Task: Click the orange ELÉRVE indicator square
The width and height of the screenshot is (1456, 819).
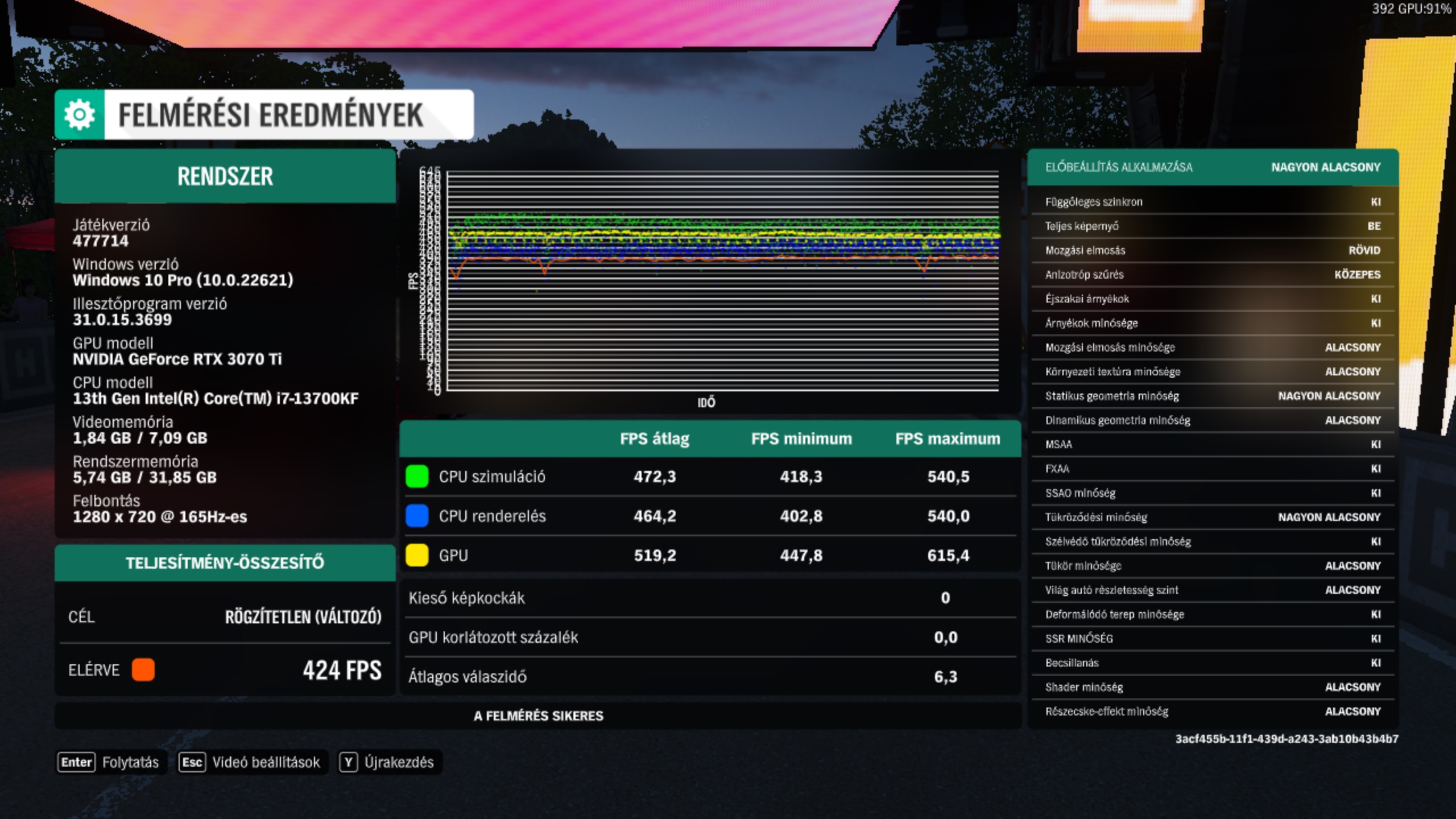Action: pos(143,670)
